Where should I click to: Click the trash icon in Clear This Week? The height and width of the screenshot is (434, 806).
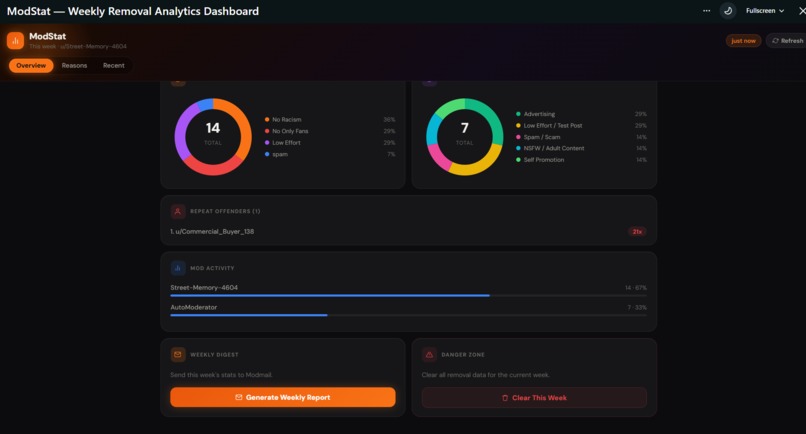click(x=505, y=398)
